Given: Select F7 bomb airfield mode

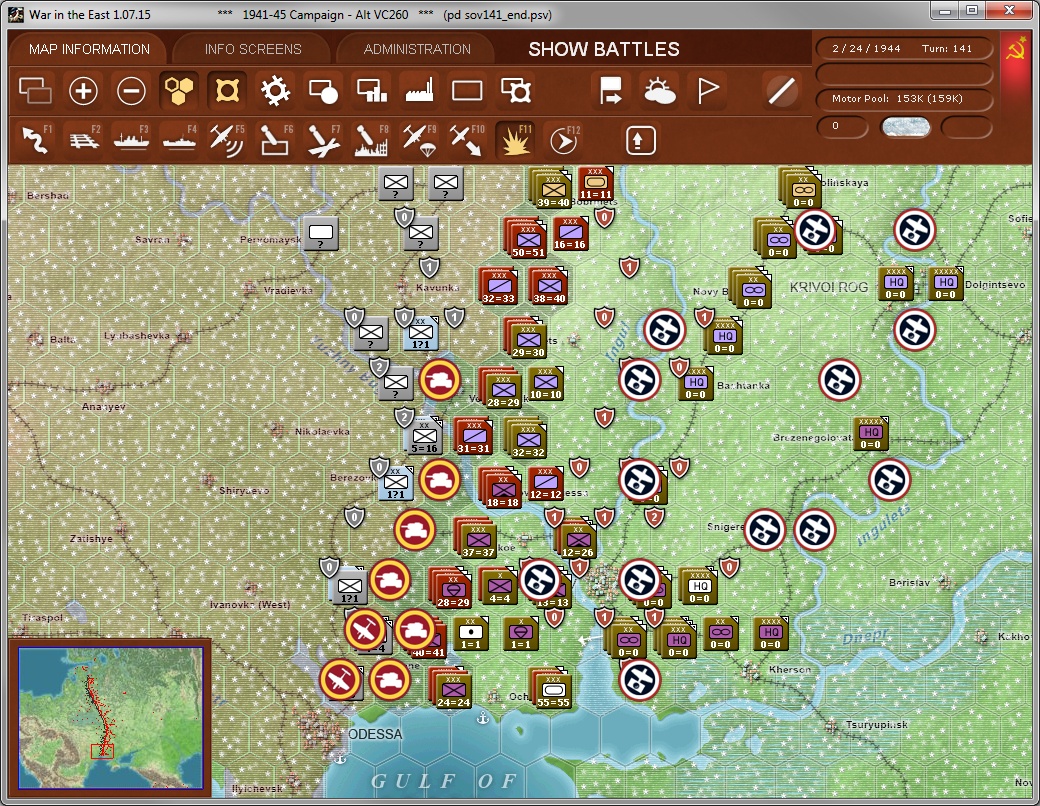Looking at the screenshot, I should pos(323,140).
